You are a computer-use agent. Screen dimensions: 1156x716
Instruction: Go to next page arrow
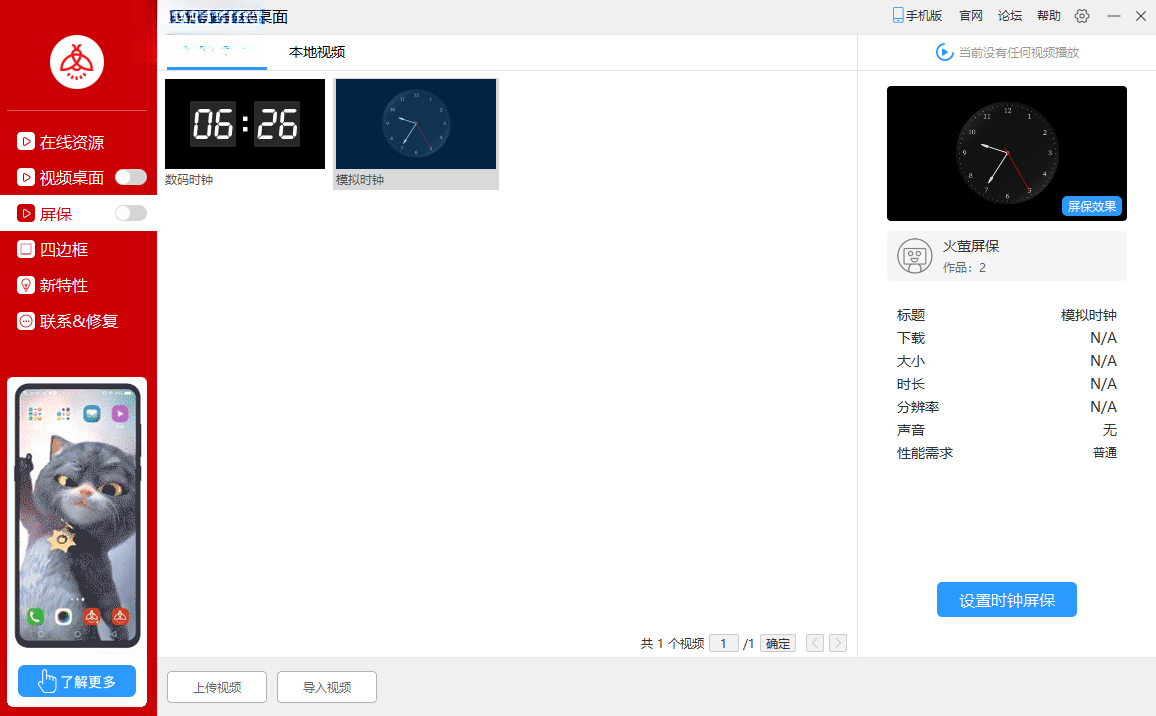tap(838, 644)
